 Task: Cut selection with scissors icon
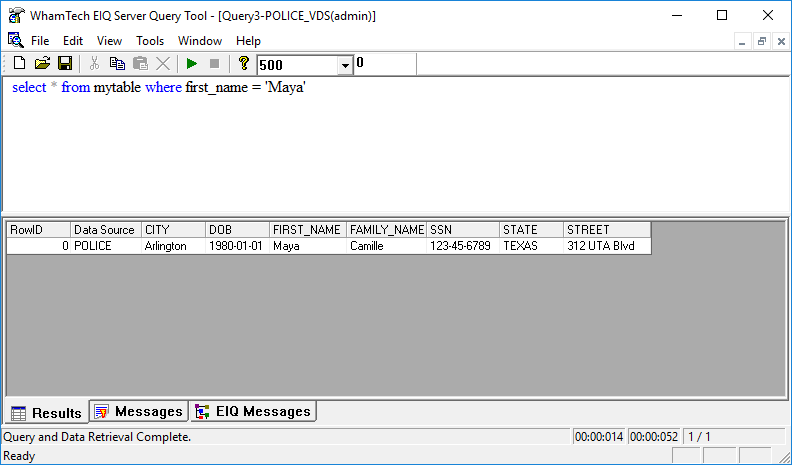(94, 63)
